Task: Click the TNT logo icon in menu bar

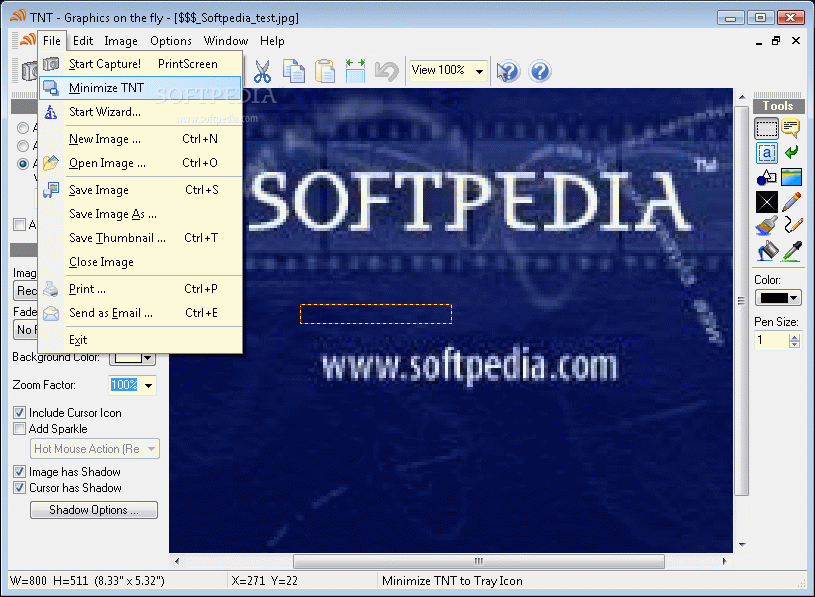Action: click(x=29, y=40)
